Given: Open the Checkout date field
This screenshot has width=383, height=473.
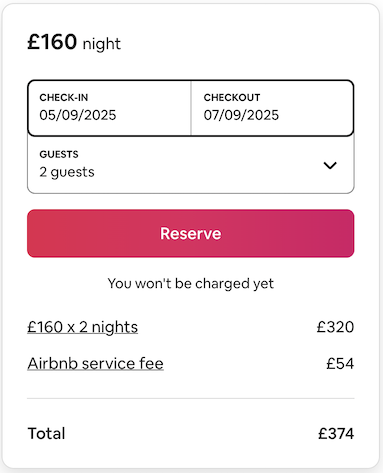Looking at the screenshot, I should [272, 108].
